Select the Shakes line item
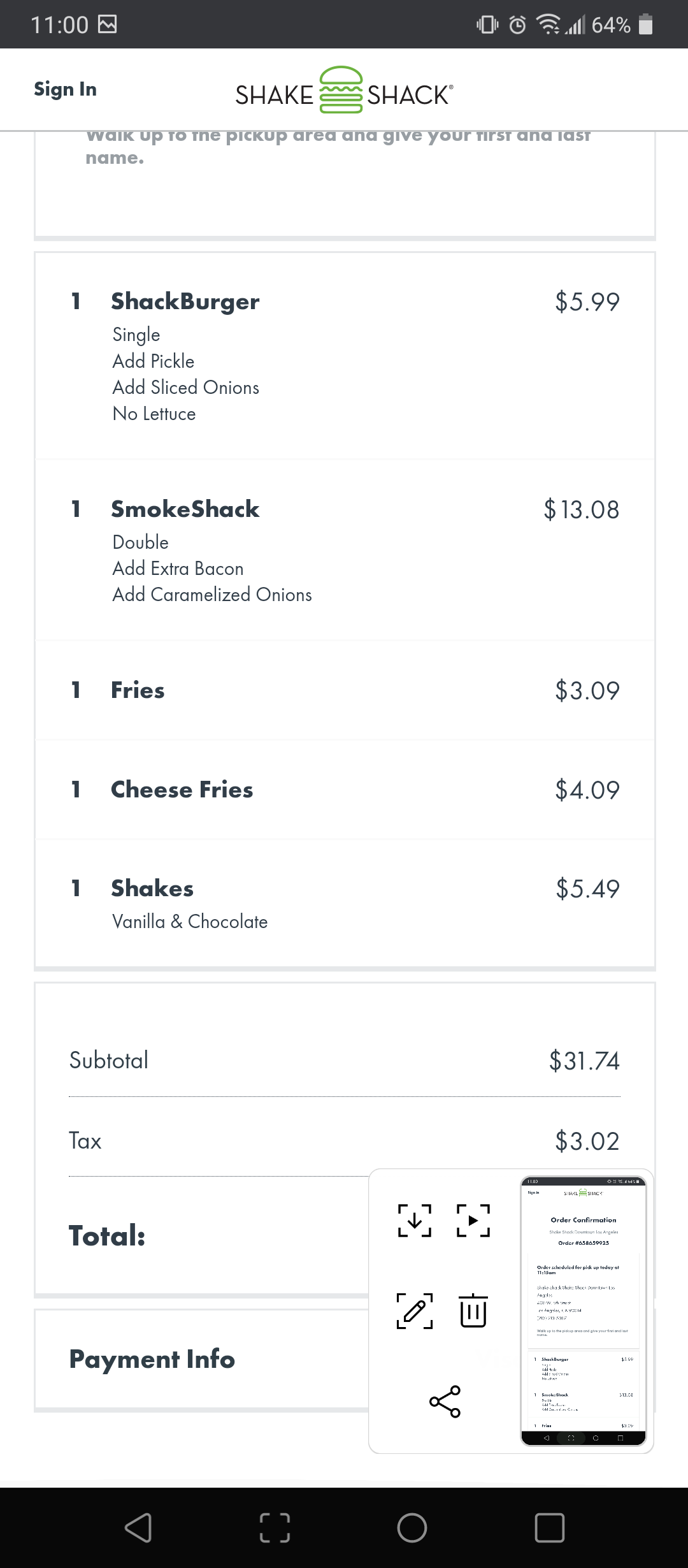 (152, 889)
